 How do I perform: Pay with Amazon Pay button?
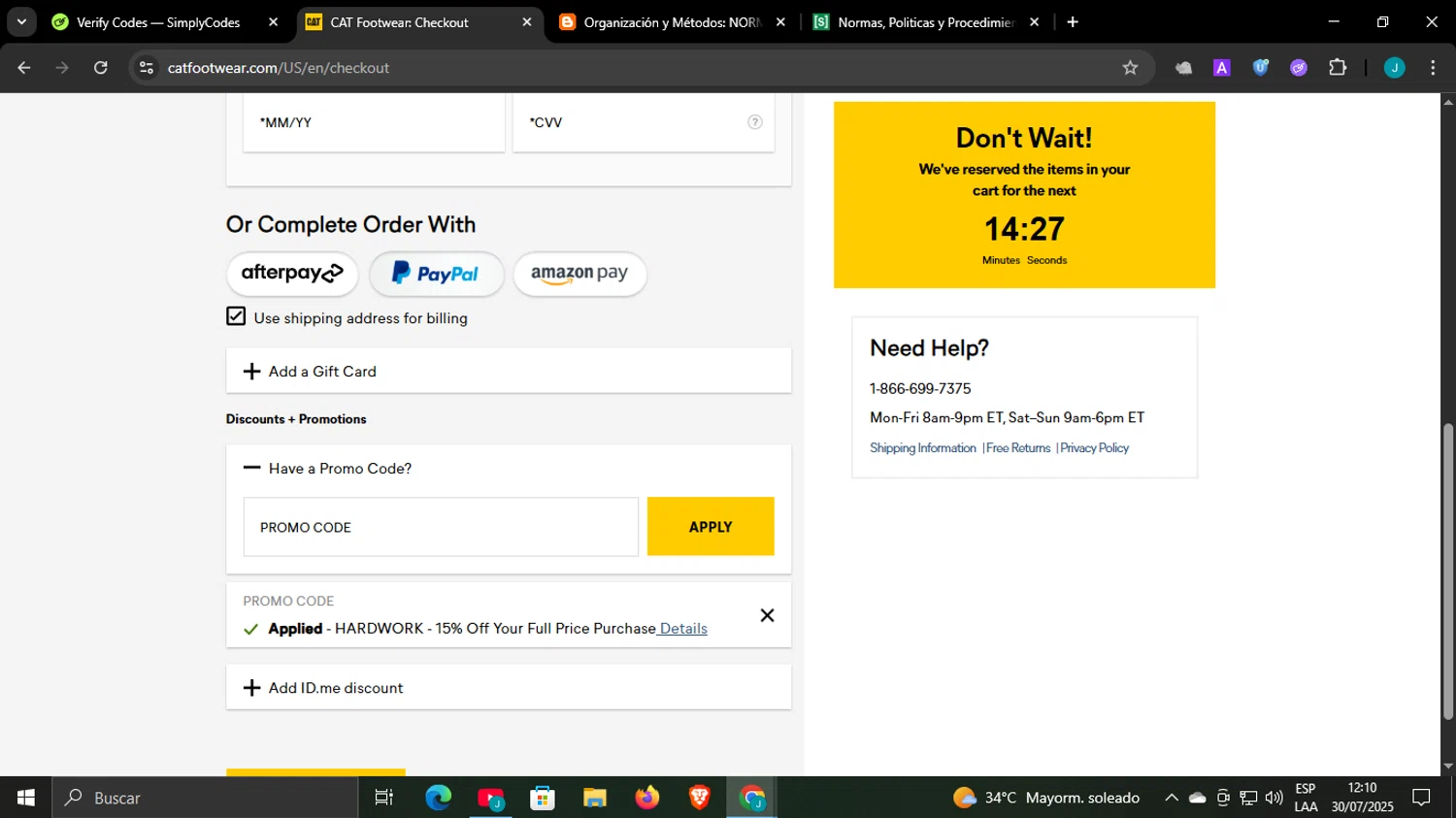tap(579, 274)
